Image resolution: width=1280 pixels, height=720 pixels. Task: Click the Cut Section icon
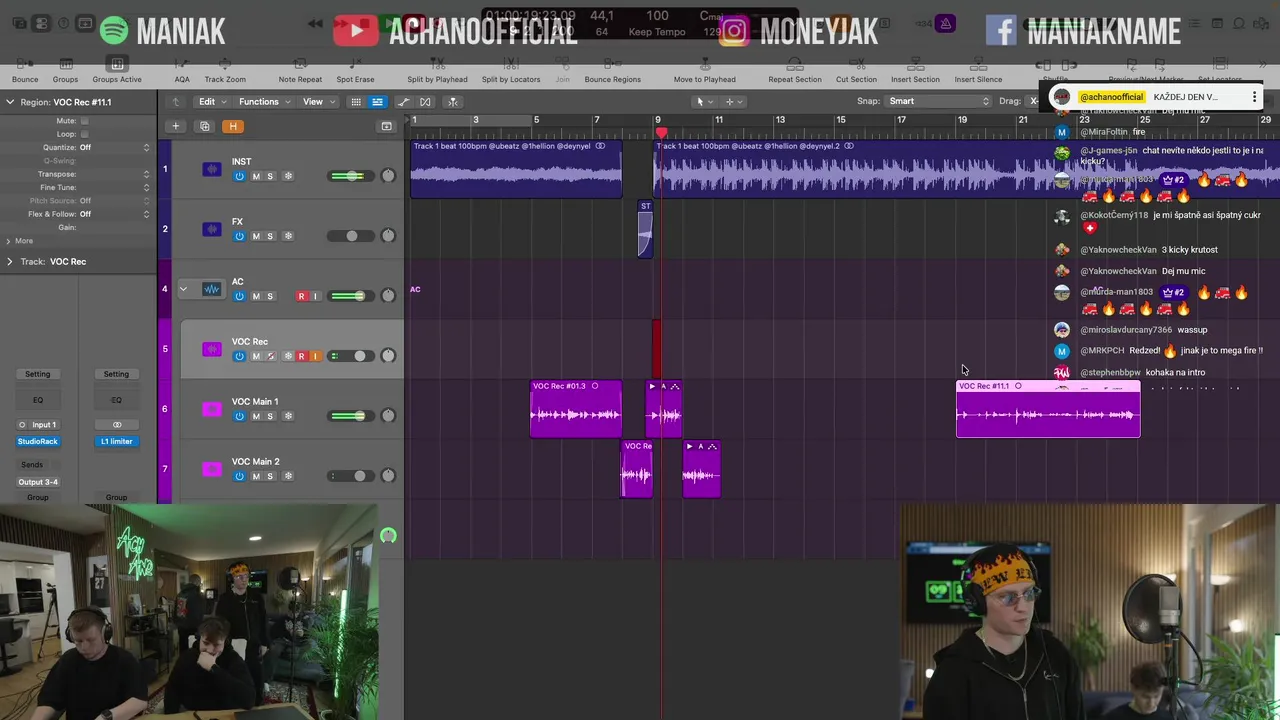[856, 65]
